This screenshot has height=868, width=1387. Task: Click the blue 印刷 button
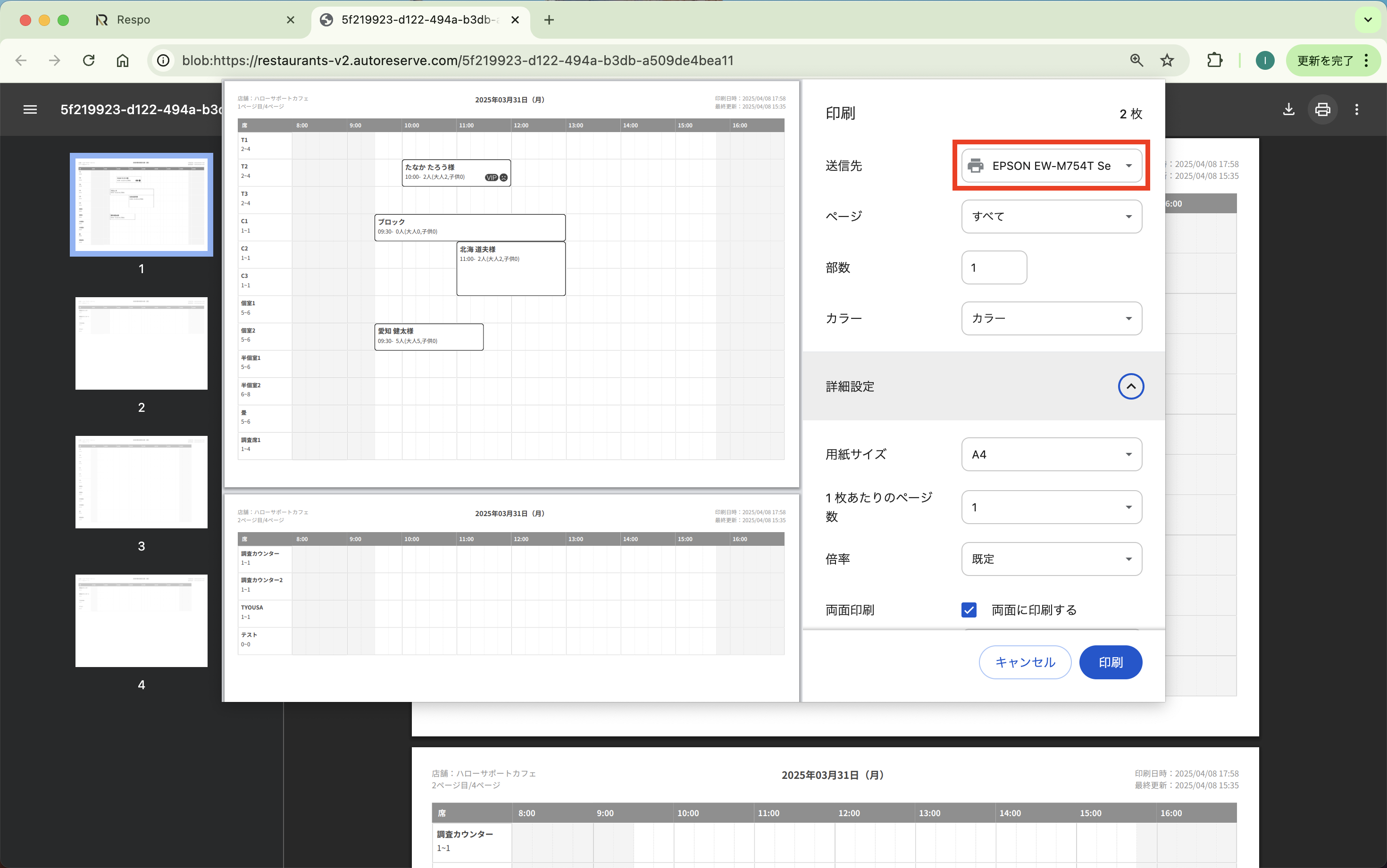[1110, 662]
